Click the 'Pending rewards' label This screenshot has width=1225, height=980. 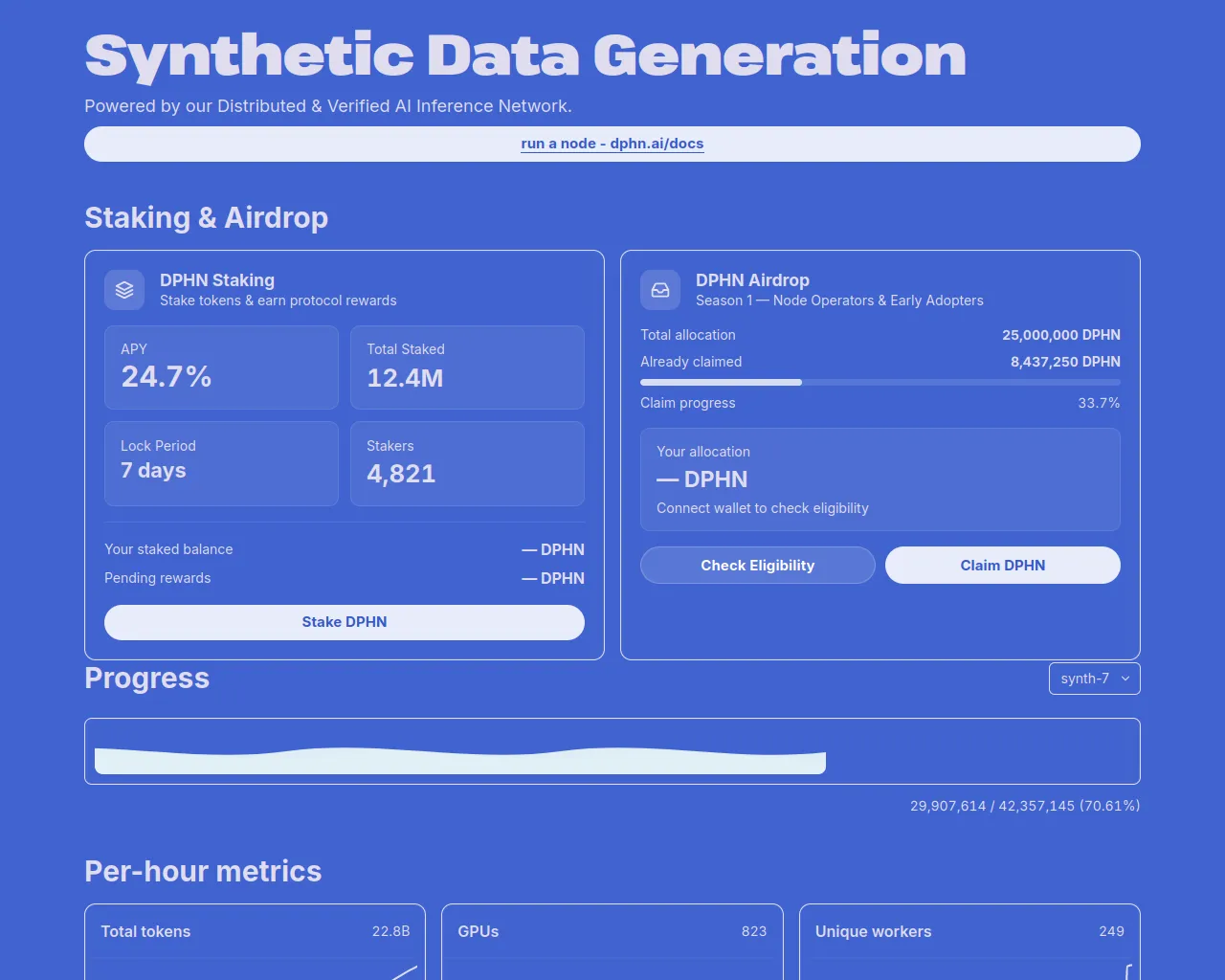click(158, 578)
